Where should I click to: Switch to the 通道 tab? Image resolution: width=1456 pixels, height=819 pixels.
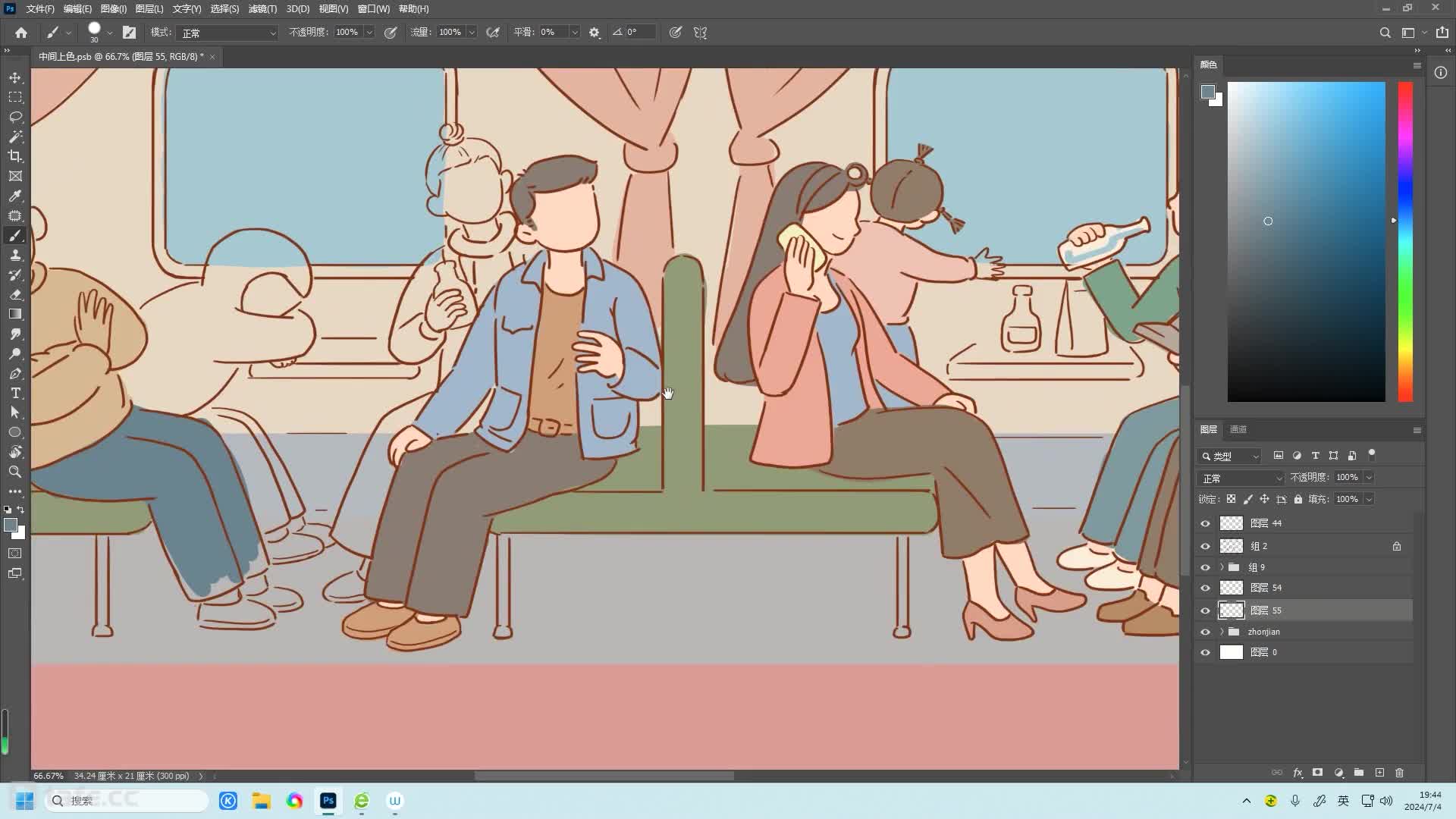point(1238,429)
